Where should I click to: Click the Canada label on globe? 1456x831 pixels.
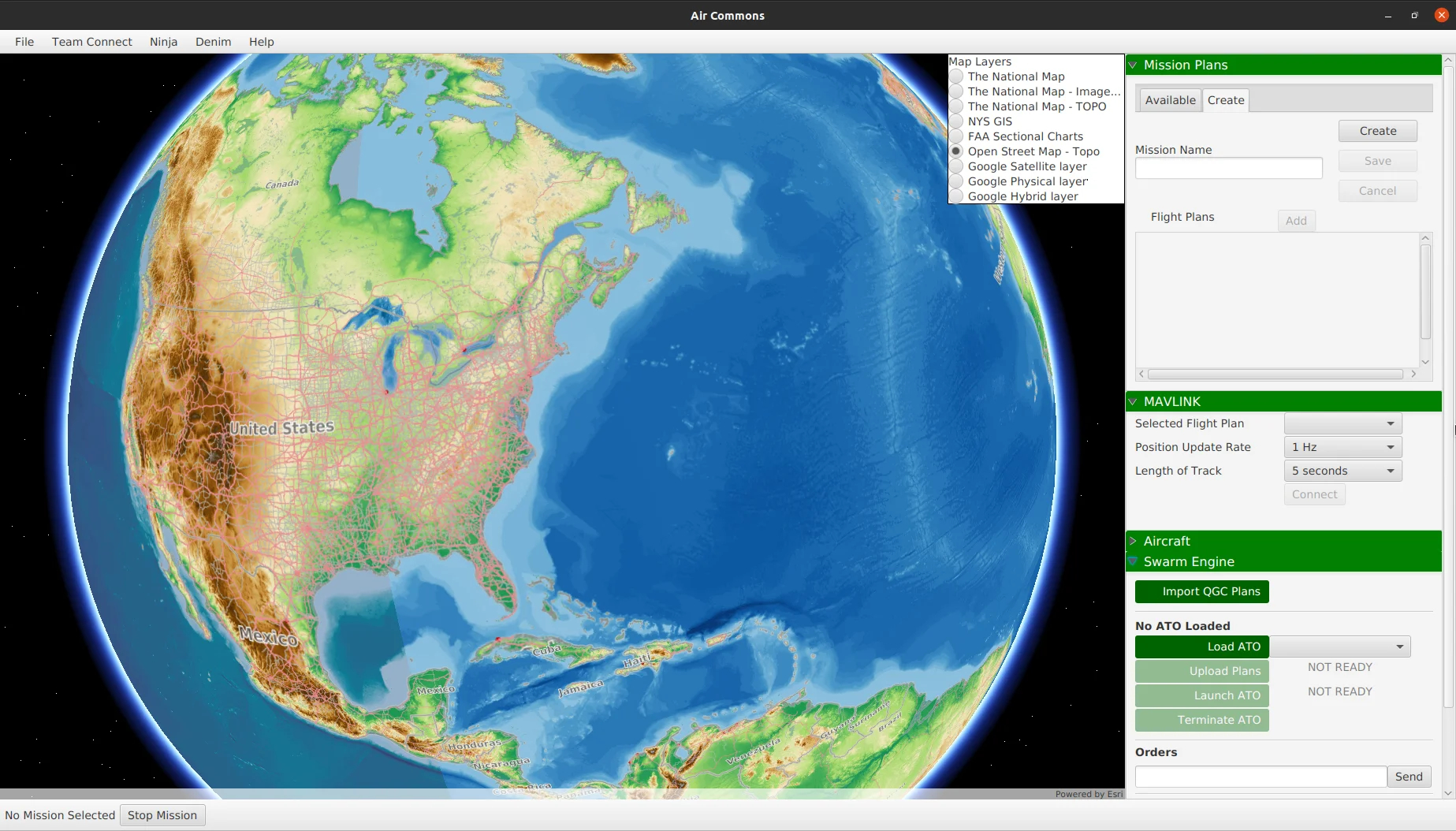282,184
